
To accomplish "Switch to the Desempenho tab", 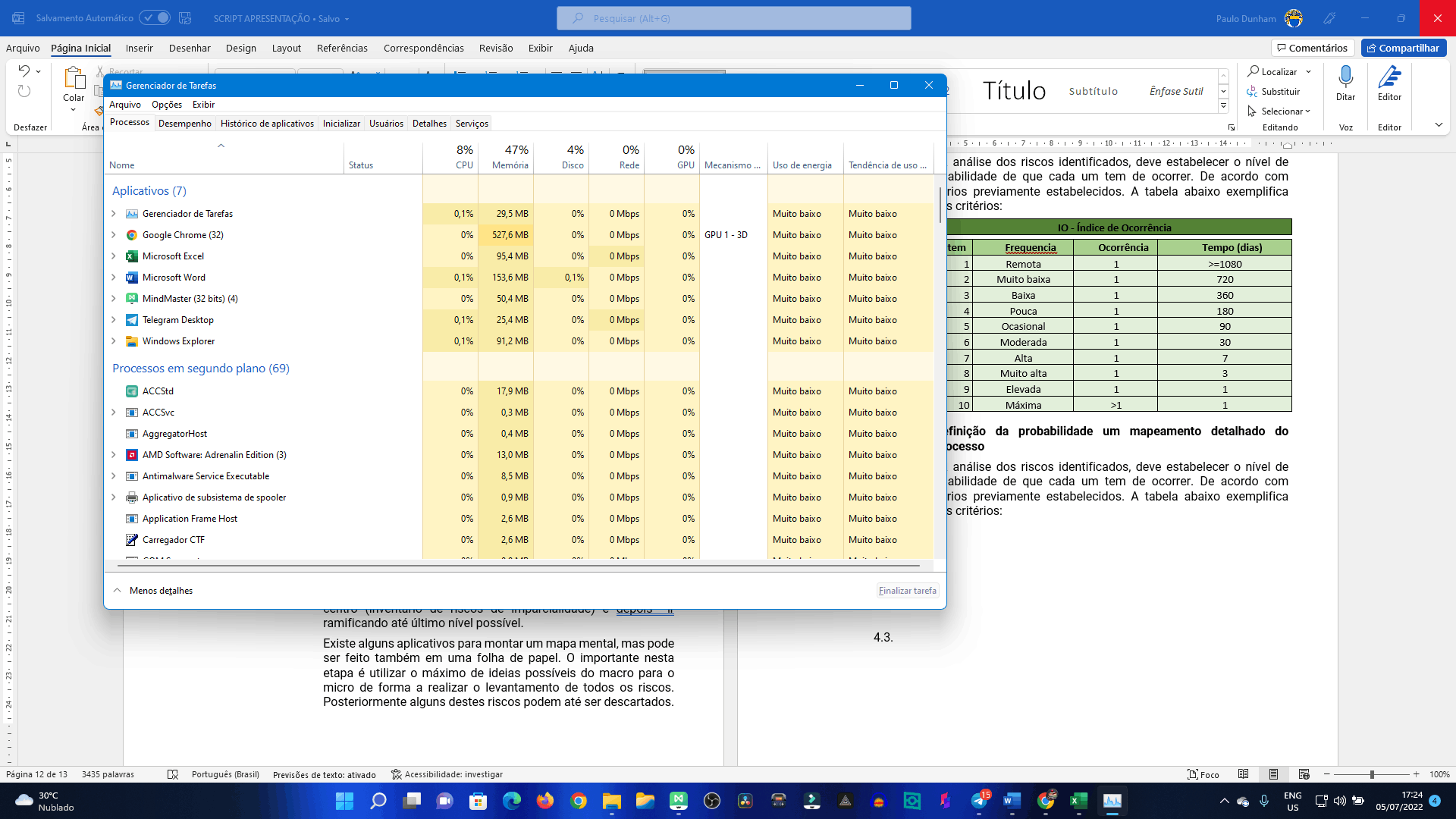I will click(x=185, y=123).
